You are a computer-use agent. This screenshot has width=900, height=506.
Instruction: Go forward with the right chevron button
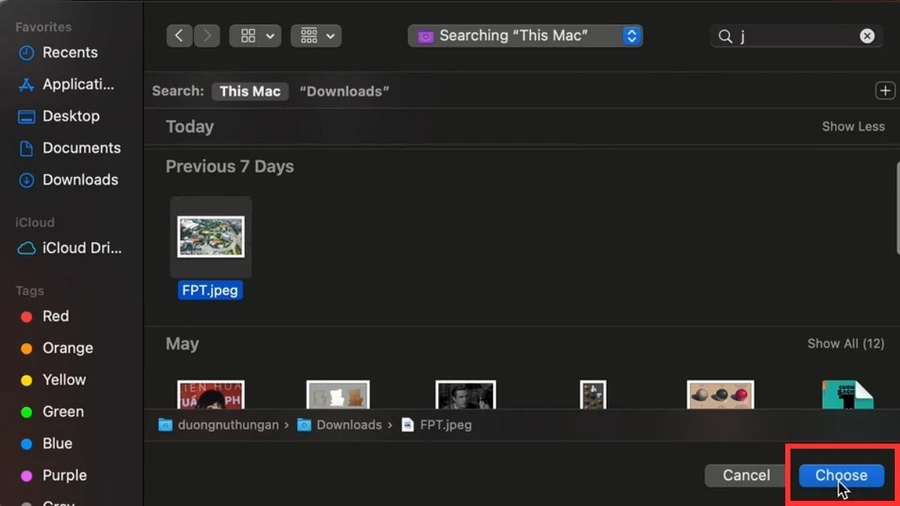pos(207,36)
